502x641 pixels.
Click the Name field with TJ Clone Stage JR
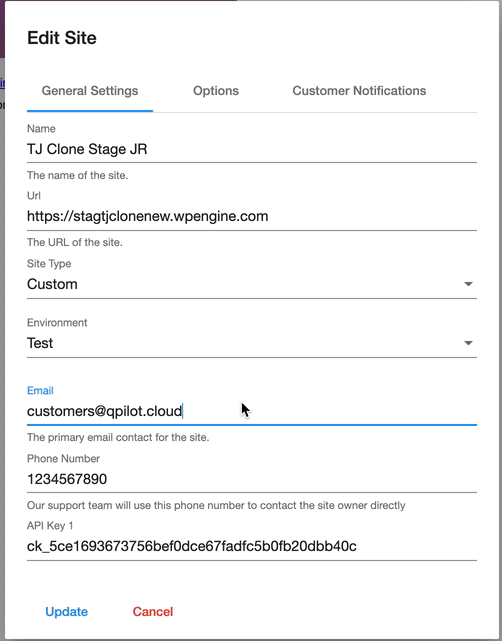click(252, 149)
